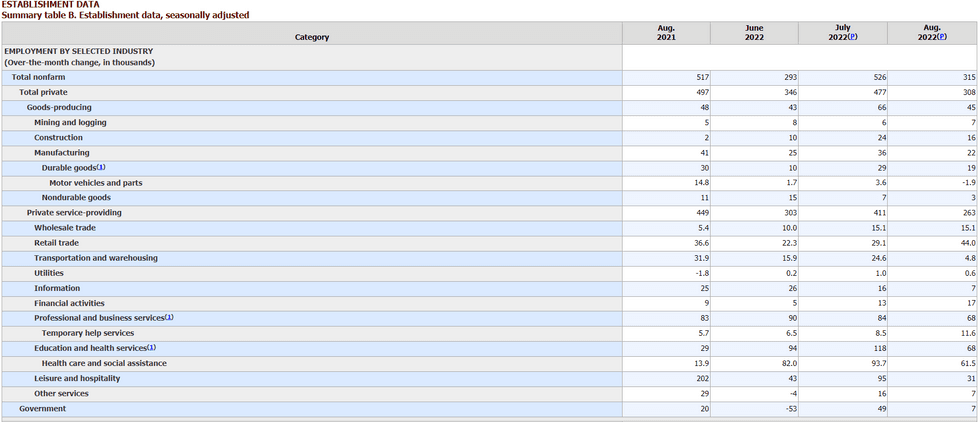Click the Mining and logging row label
Viewport: 980px width, 422px height.
pos(70,122)
